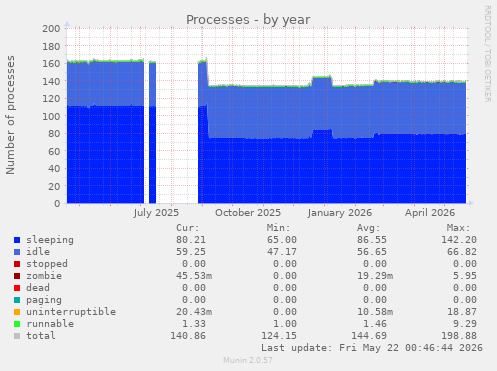Image resolution: width=497 pixels, height=371 pixels.
Task: Click the 'October 2025' x-axis label
Action: (x=248, y=213)
